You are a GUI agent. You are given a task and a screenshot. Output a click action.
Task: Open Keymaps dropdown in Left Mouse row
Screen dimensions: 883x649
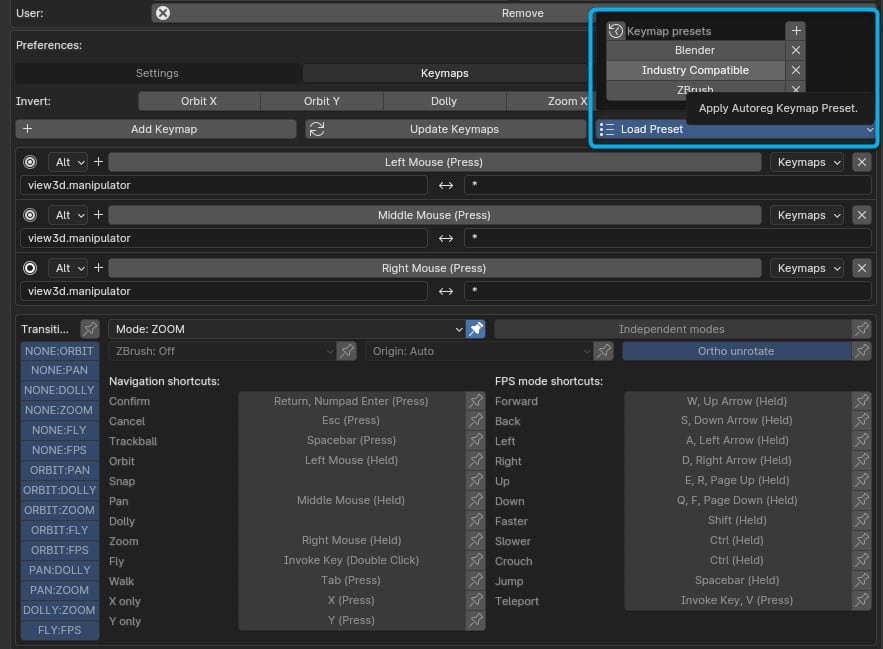(x=807, y=162)
